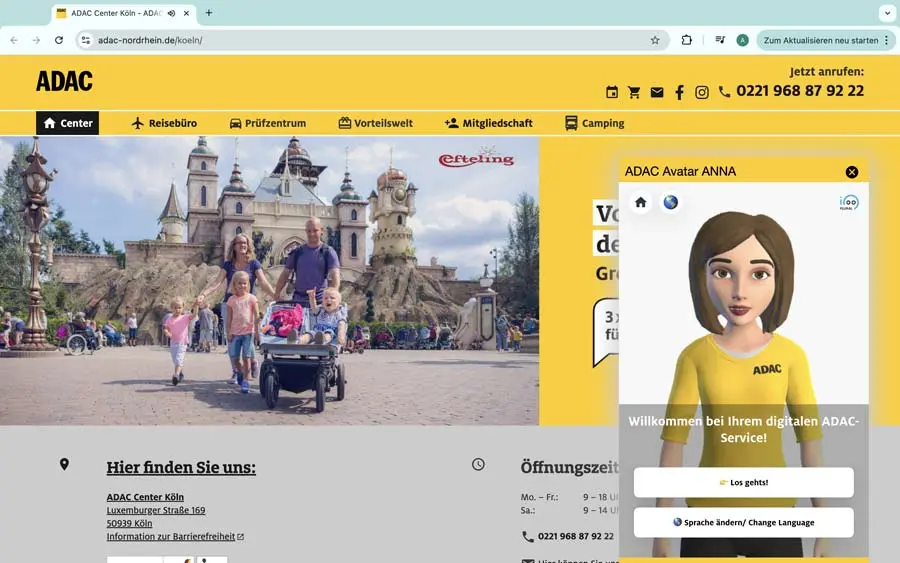
Task: Open the media controls icon in toolbar
Action: pos(720,40)
